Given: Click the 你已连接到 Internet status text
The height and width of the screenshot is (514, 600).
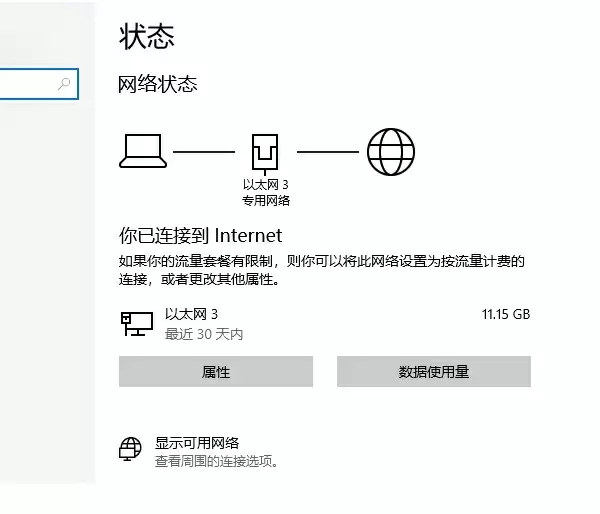Looking at the screenshot, I should coord(200,236).
